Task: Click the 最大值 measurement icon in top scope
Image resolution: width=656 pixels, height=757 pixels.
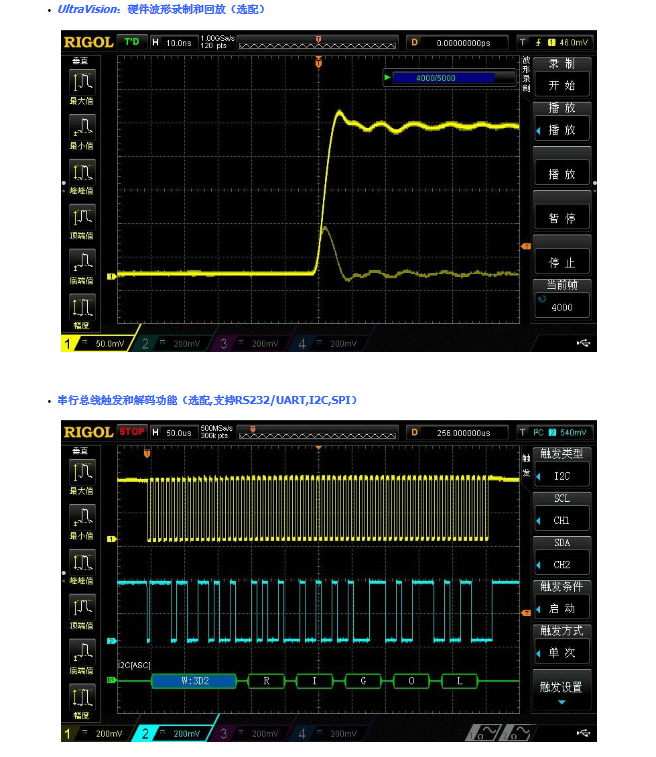Action: coord(82,81)
